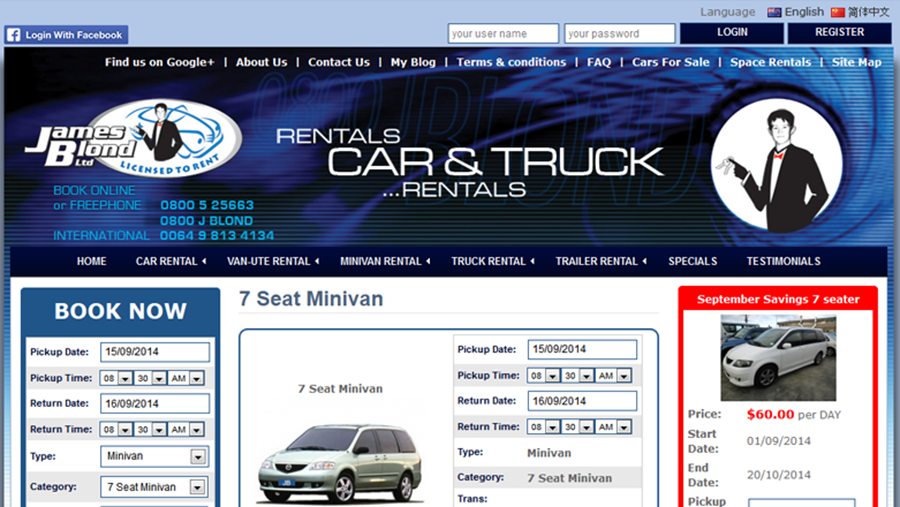
Task: Open the Type dropdown showing Minivan
Action: coord(154,456)
